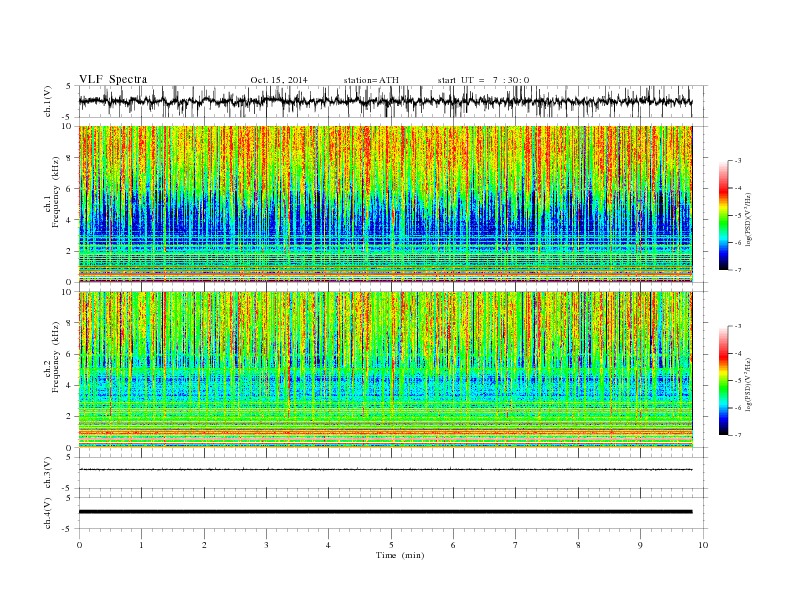Click the time axis tick label '5'
This screenshot has height=612, width=792.
click(x=391, y=545)
